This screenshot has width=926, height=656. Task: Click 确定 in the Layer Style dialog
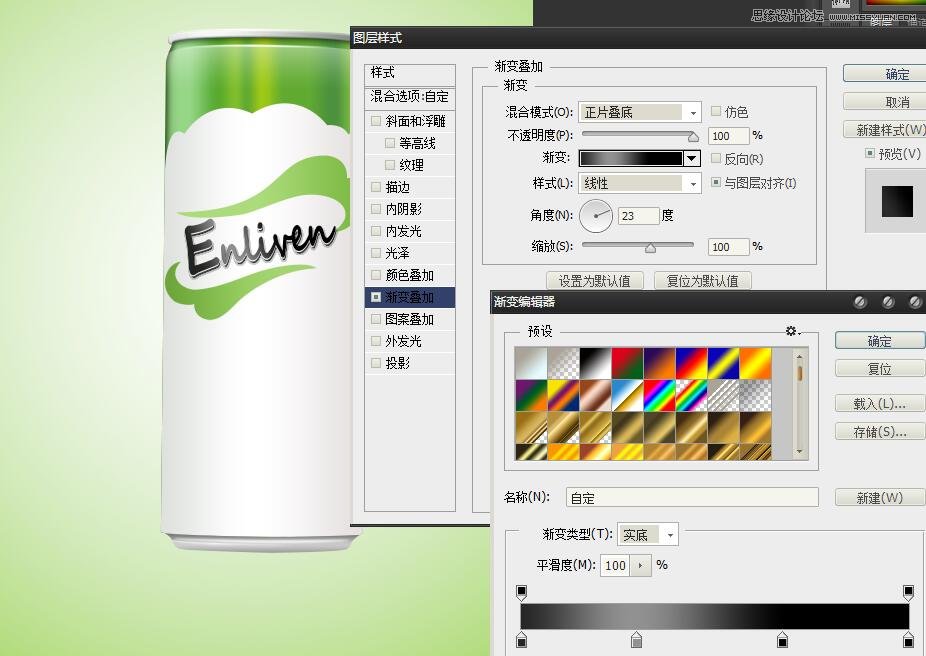click(x=885, y=74)
